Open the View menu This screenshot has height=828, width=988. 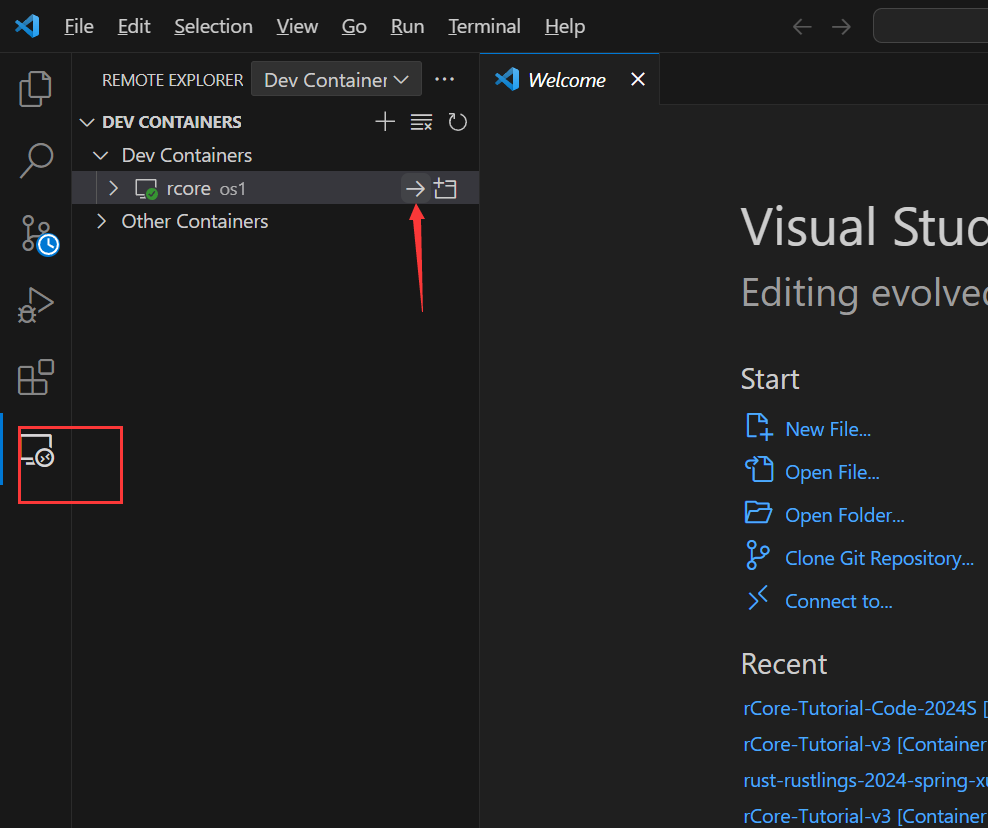297,26
